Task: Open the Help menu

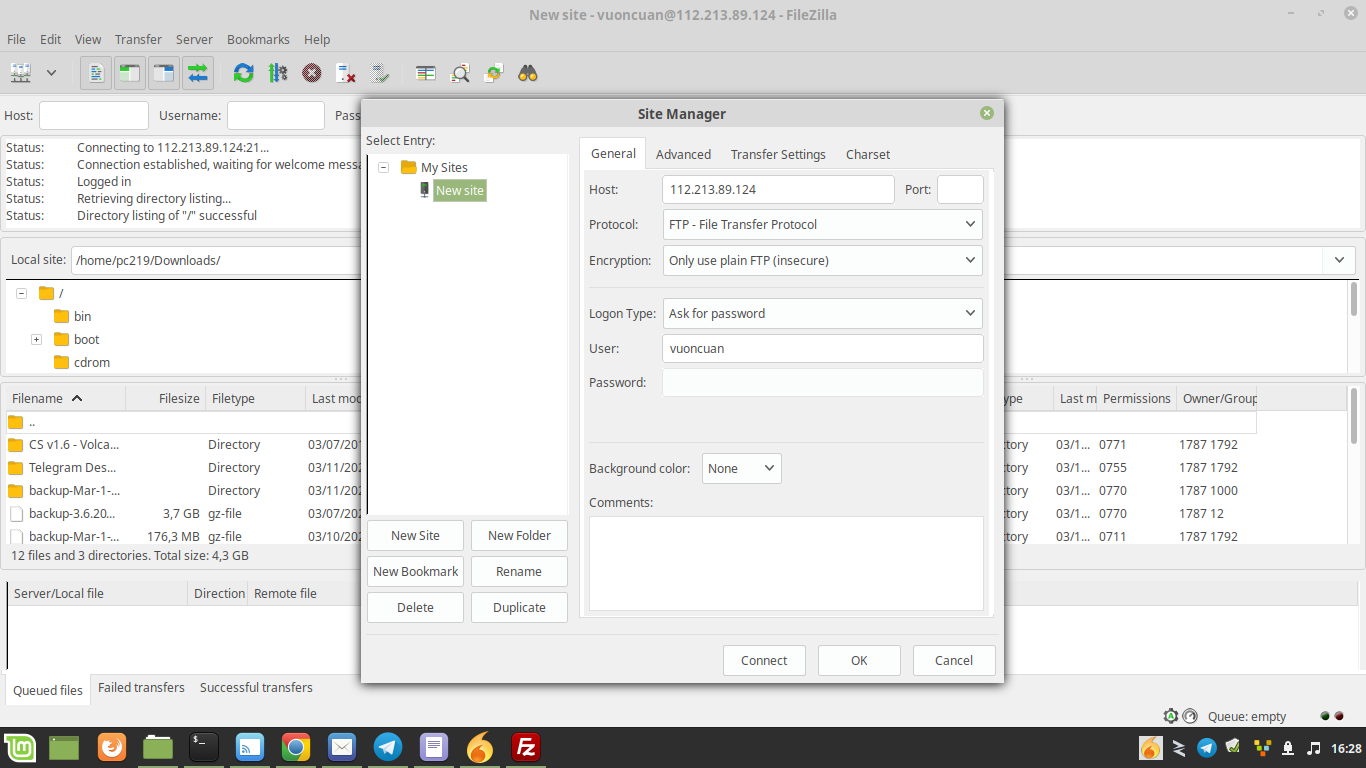Action: tap(317, 39)
